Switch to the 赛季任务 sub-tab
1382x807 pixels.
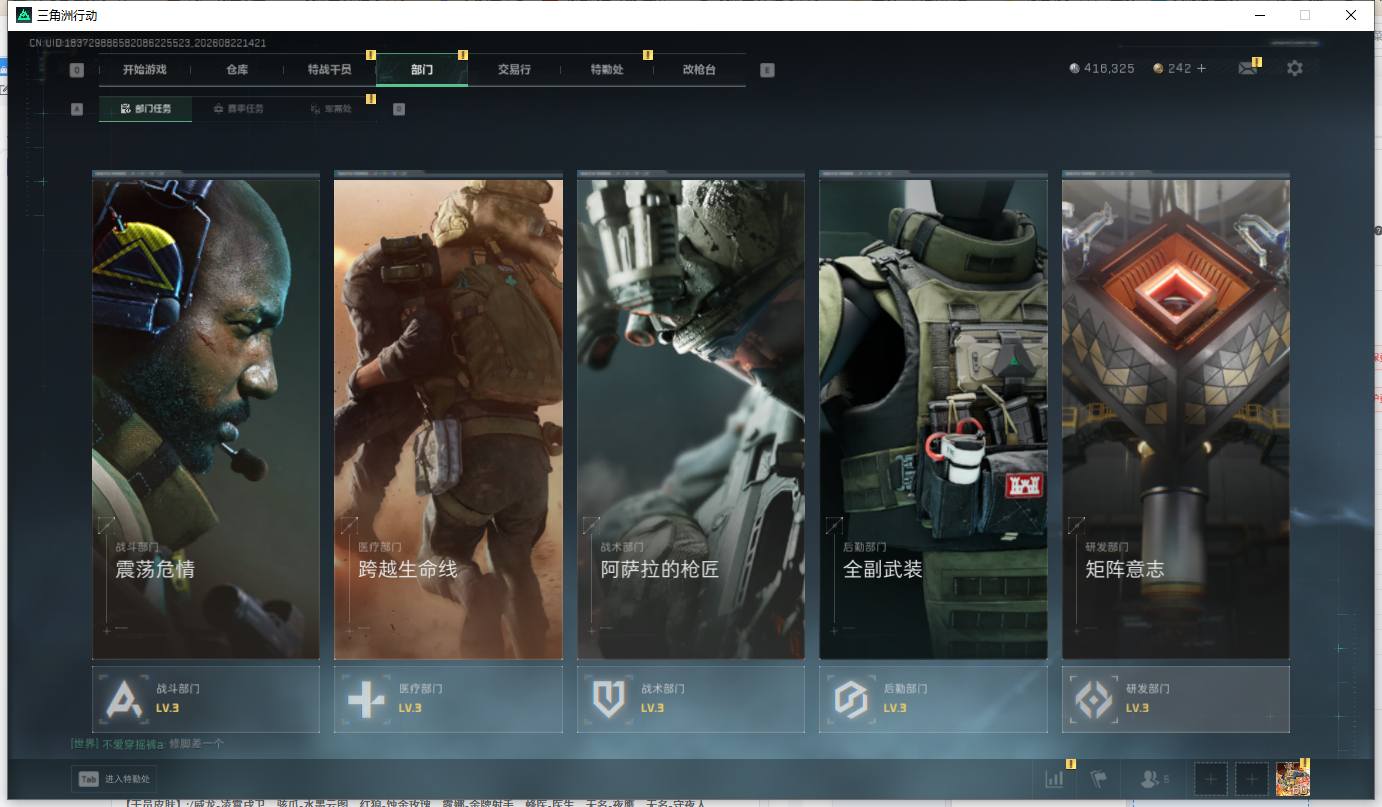pos(238,109)
